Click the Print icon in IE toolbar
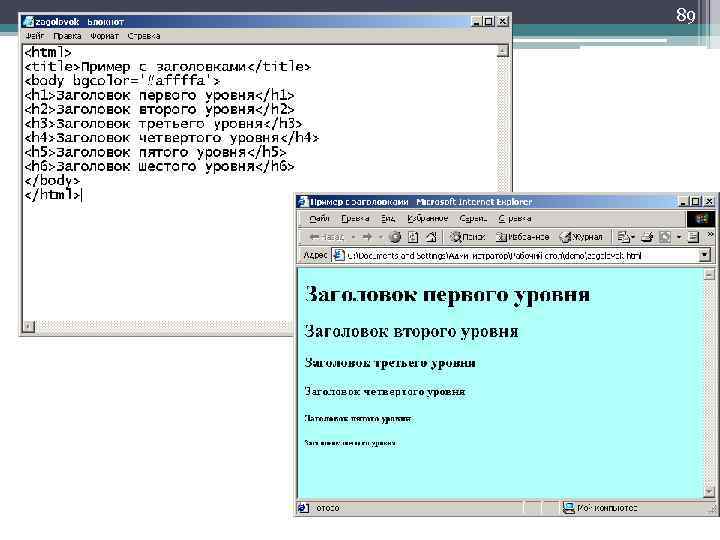This screenshot has height=540, width=720. tap(647, 237)
